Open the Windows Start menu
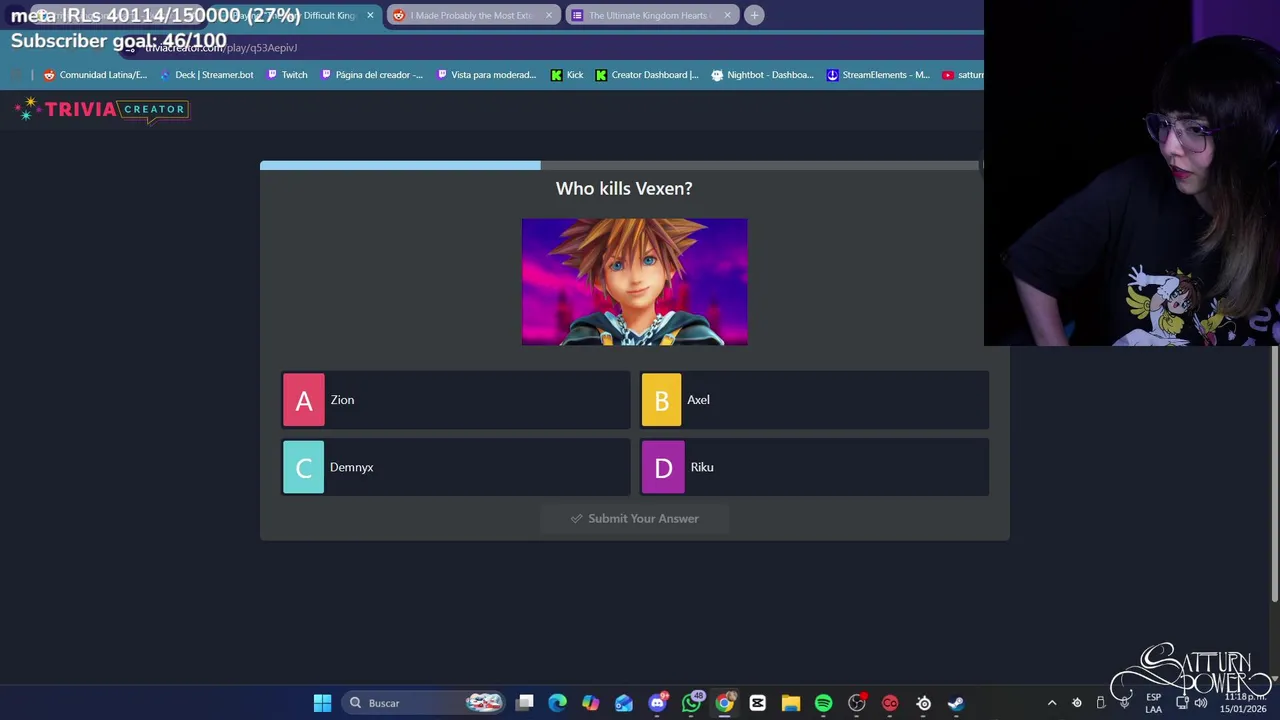The width and height of the screenshot is (1280, 720). [322, 703]
